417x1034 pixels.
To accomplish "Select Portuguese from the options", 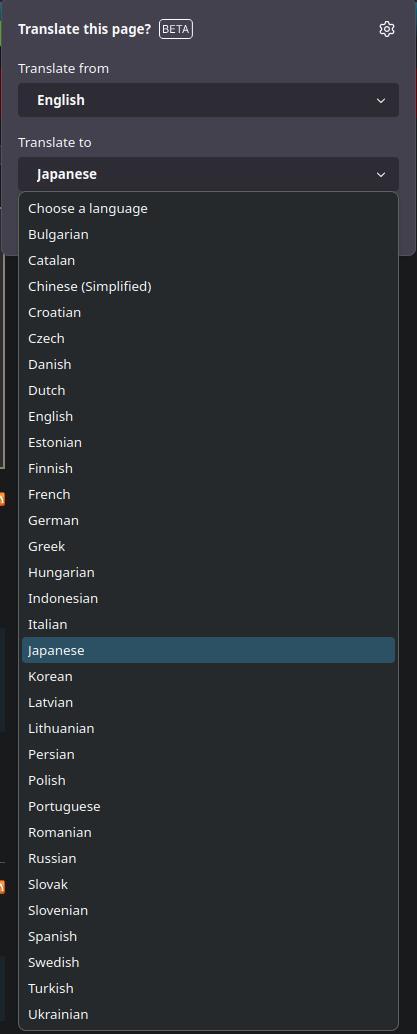I will 208,806.
